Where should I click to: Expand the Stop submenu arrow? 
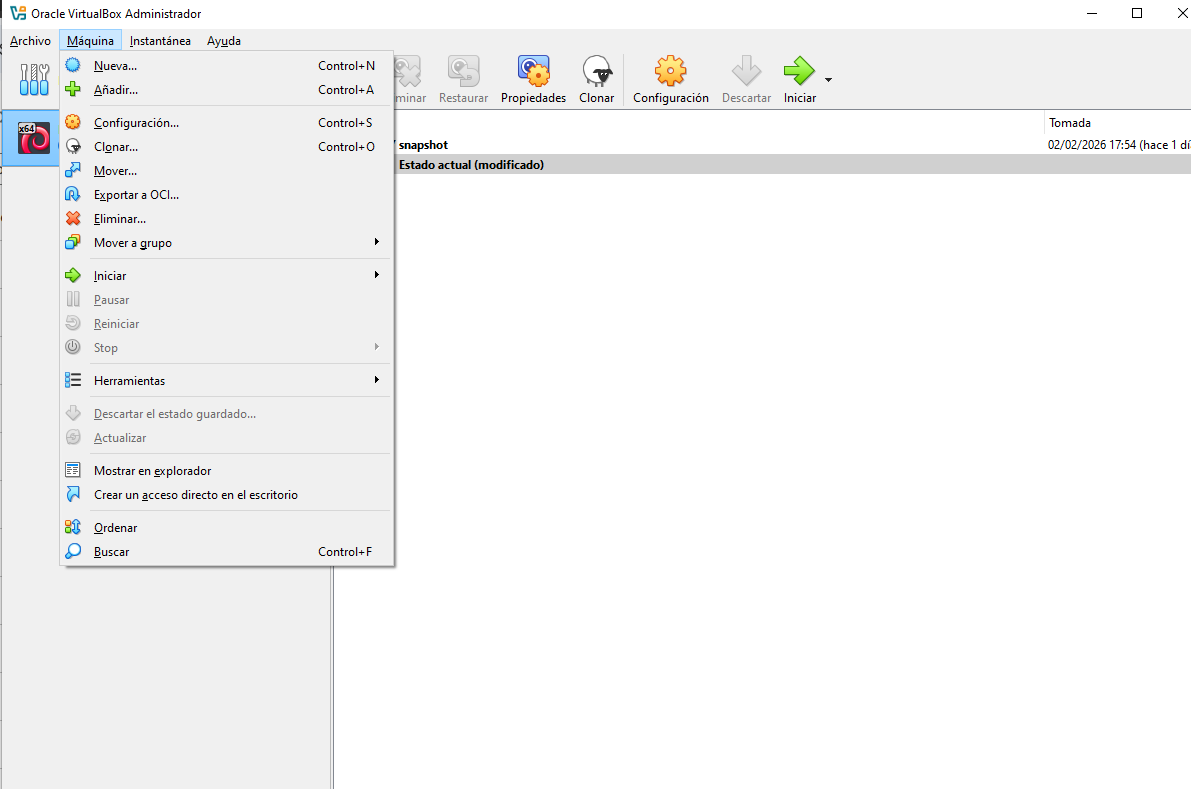point(376,346)
